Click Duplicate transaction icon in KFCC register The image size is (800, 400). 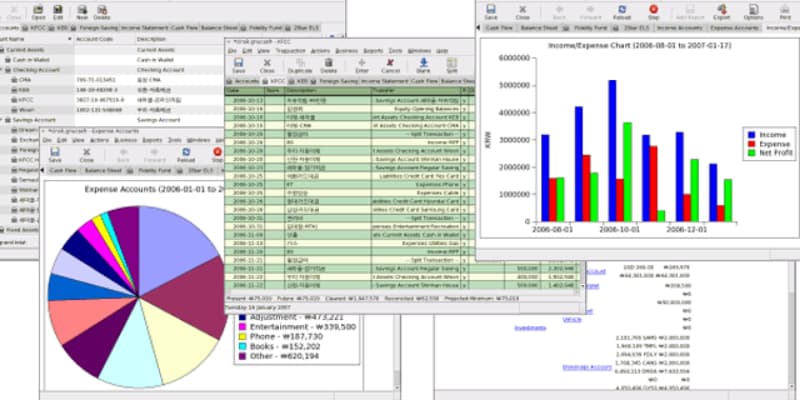300,65
